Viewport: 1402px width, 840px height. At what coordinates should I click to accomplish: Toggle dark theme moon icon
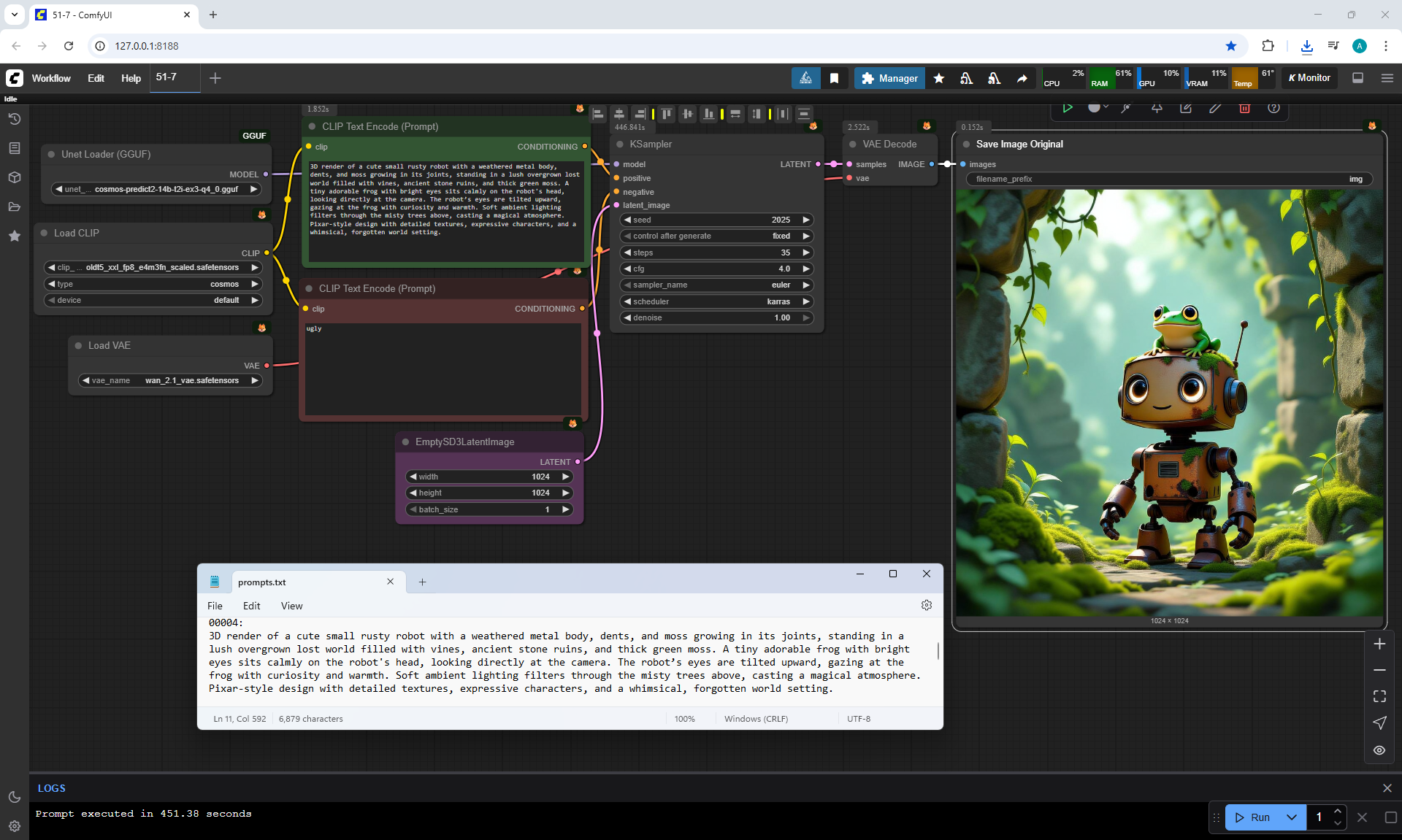pyautogui.click(x=14, y=797)
